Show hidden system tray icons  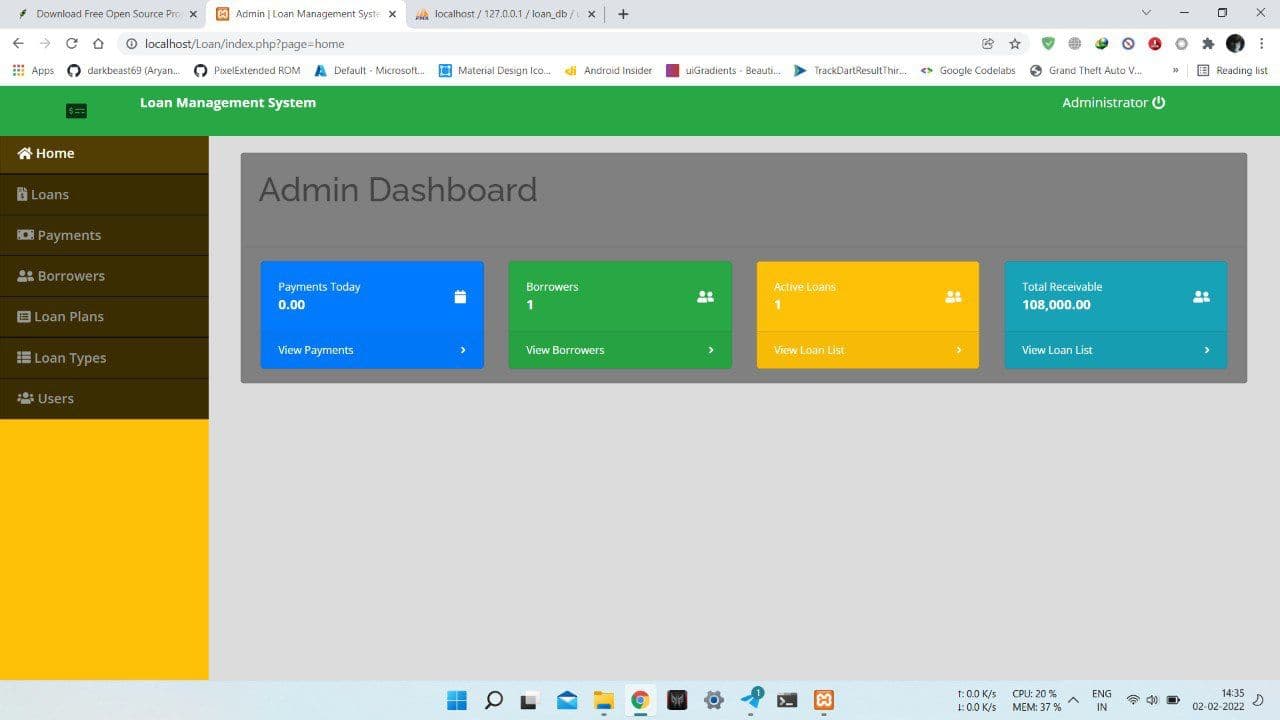tap(1073, 700)
